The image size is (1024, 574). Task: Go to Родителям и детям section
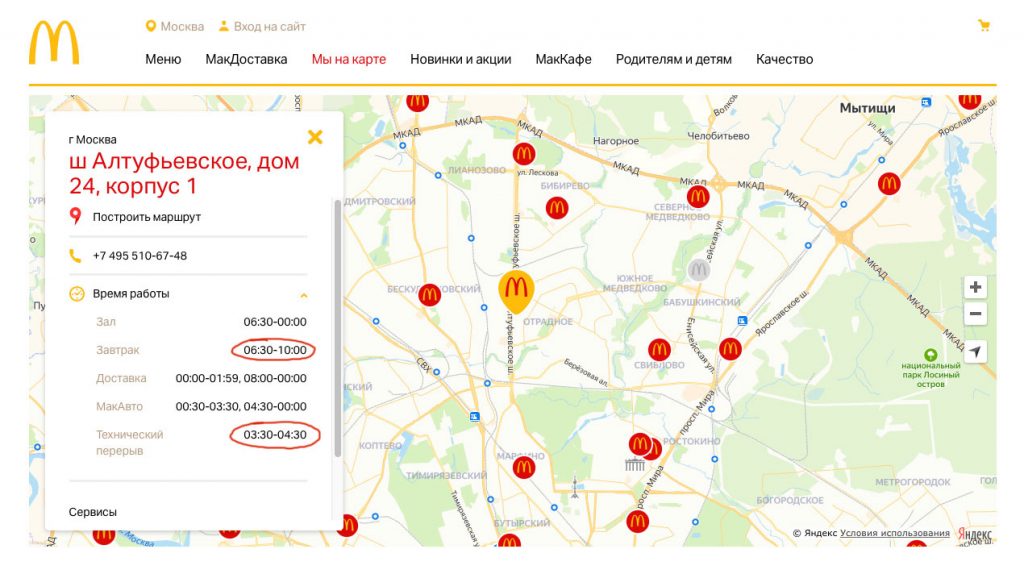(x=674, y=59)
